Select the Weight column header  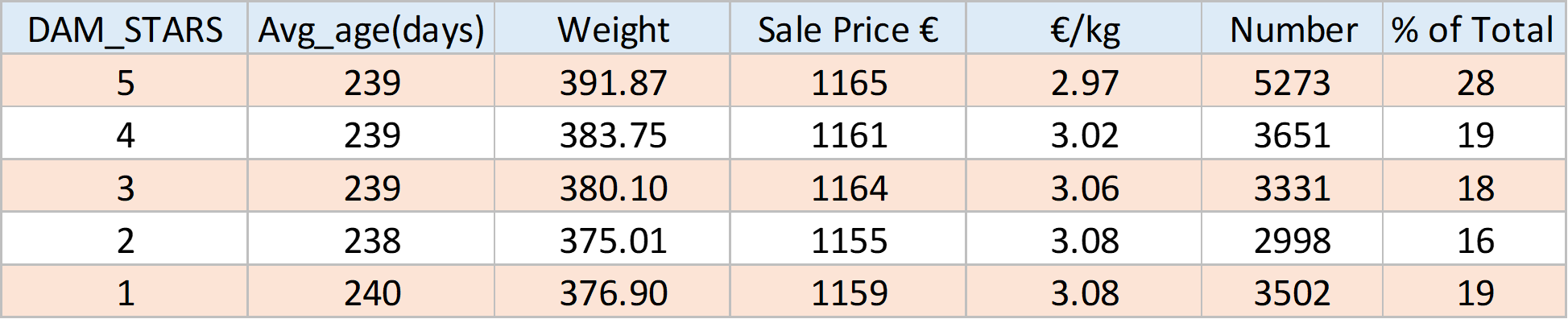tap(613, 29)
